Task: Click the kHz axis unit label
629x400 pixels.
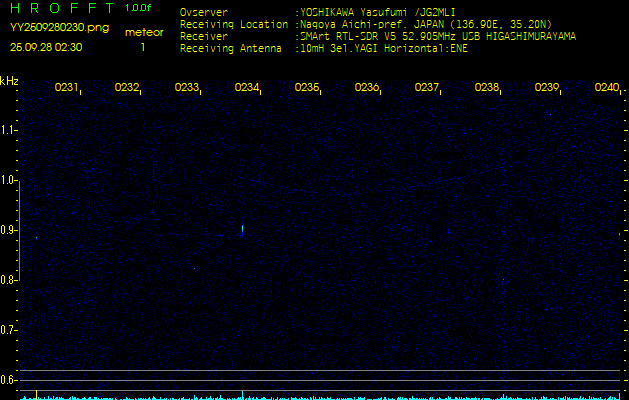Action: coord(9,81)
